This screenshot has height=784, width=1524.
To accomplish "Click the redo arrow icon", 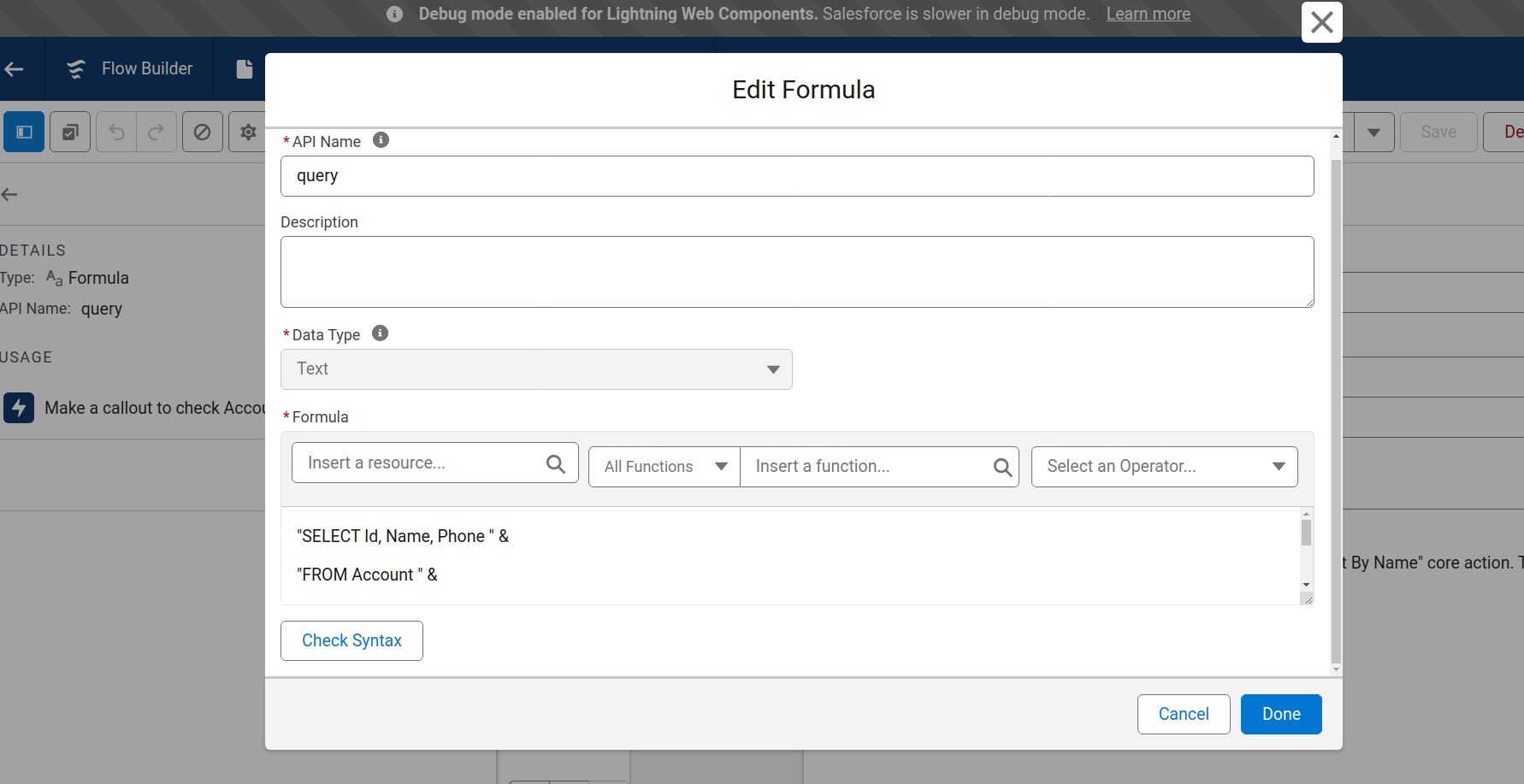I will (x=156, y=132).
